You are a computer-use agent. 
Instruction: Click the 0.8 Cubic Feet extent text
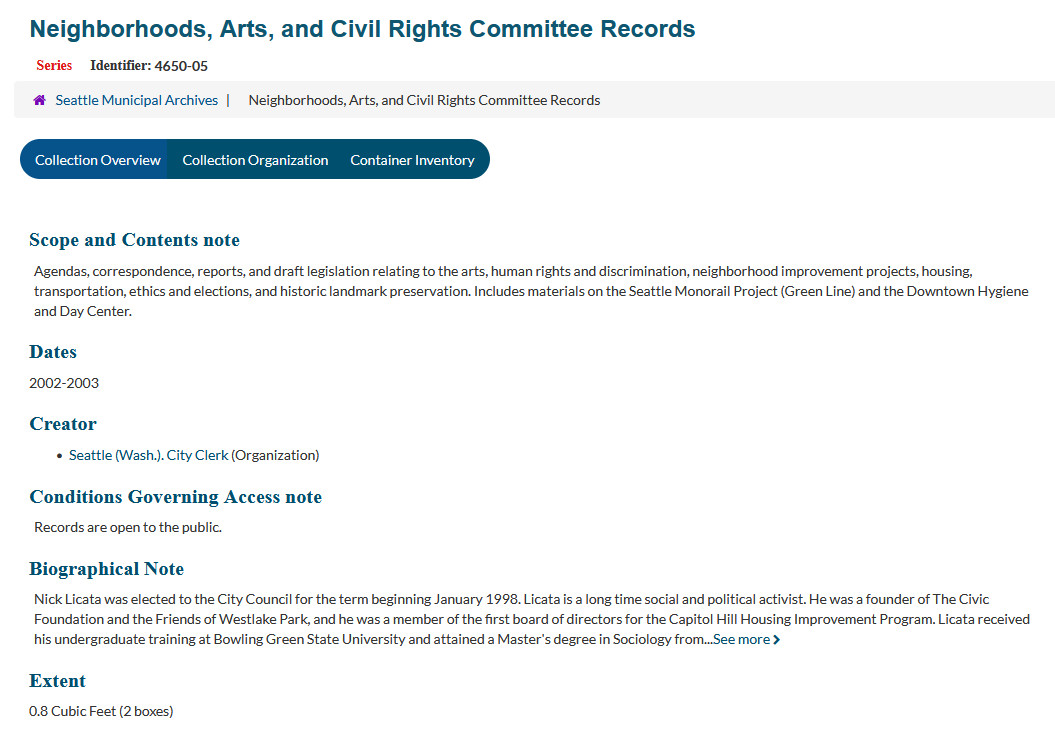click(101, 711)
